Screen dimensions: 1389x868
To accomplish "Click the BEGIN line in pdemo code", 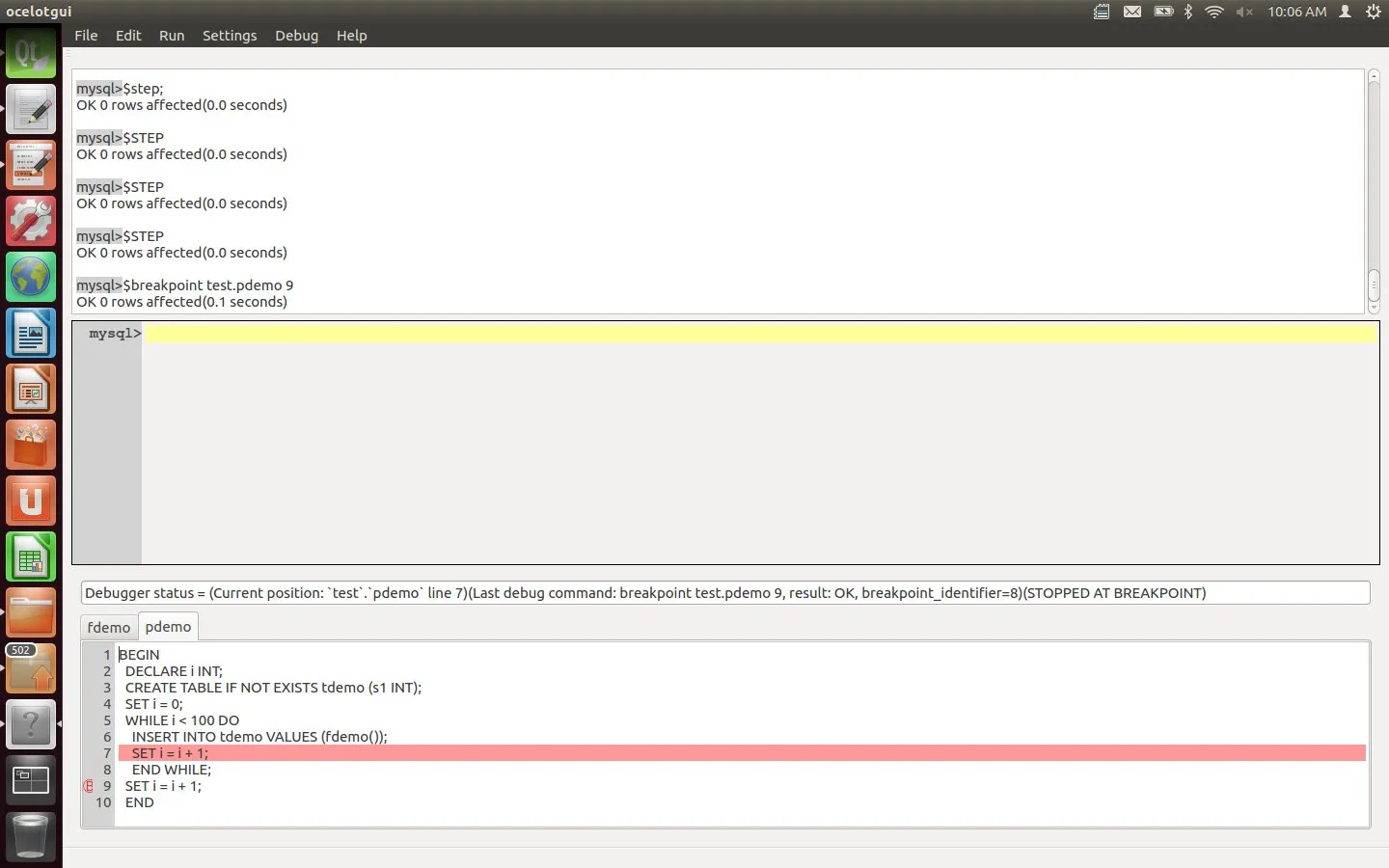I will pyautogui.click(x=139, y=655).
